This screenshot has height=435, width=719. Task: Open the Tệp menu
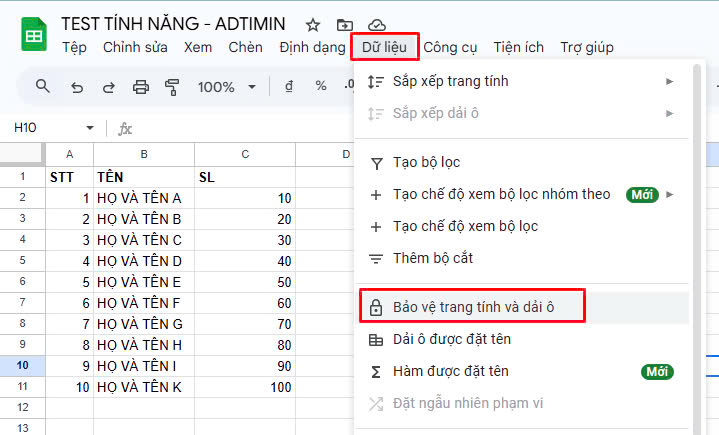pyautogui.click(x=74, y=47)
